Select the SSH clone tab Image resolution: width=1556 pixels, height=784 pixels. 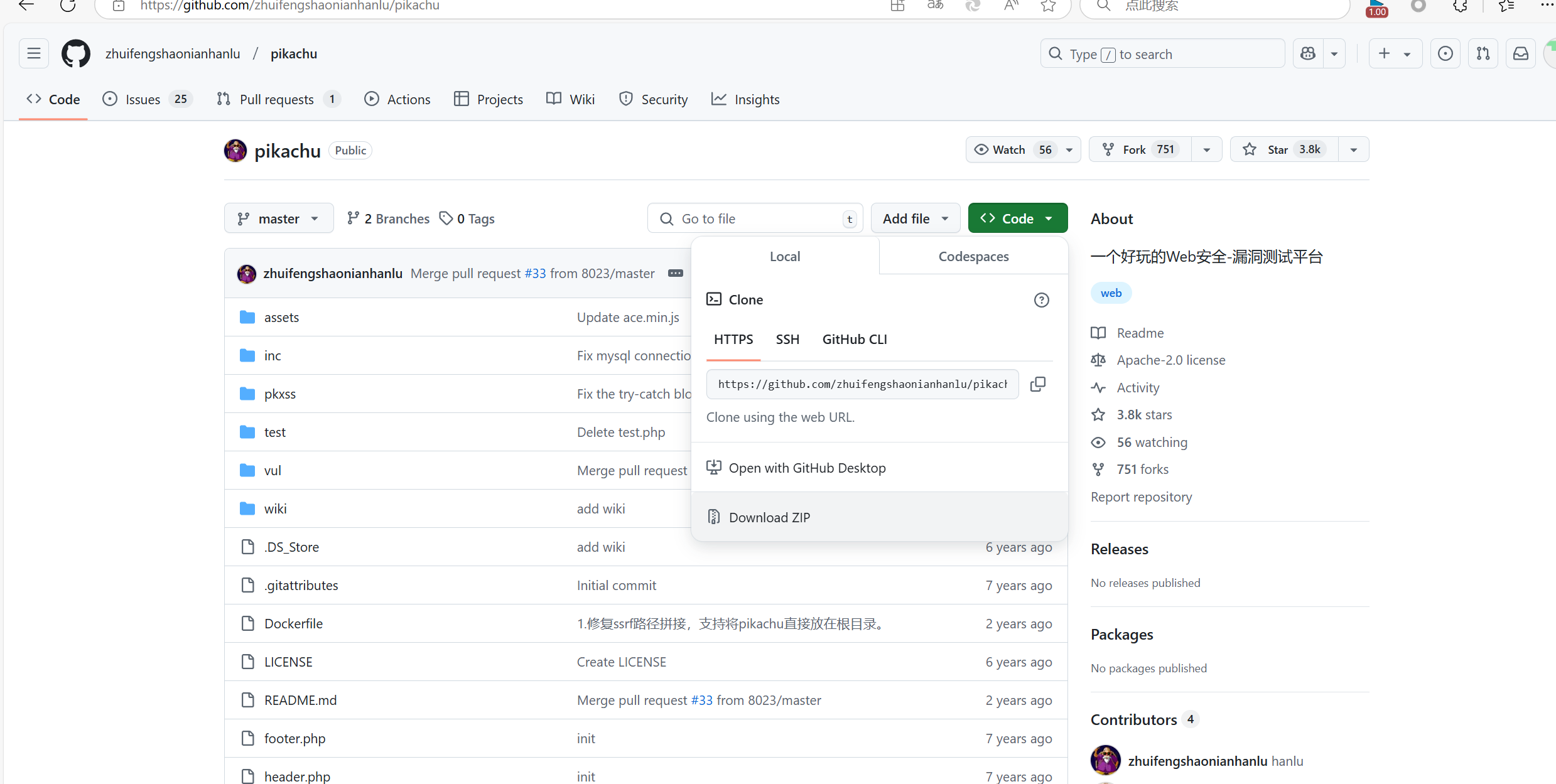pyautogui.click(x=787, y=339)
